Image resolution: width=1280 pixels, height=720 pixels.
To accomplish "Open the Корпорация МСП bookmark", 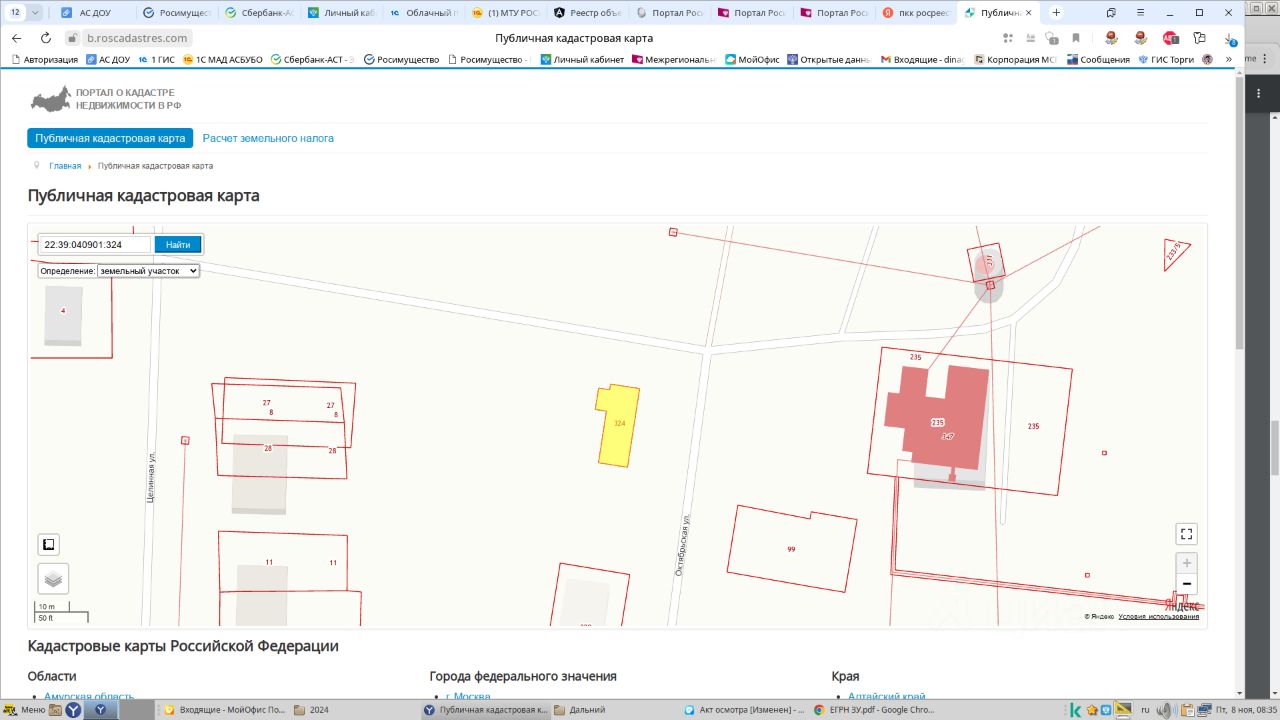I will pos(1015,60).
